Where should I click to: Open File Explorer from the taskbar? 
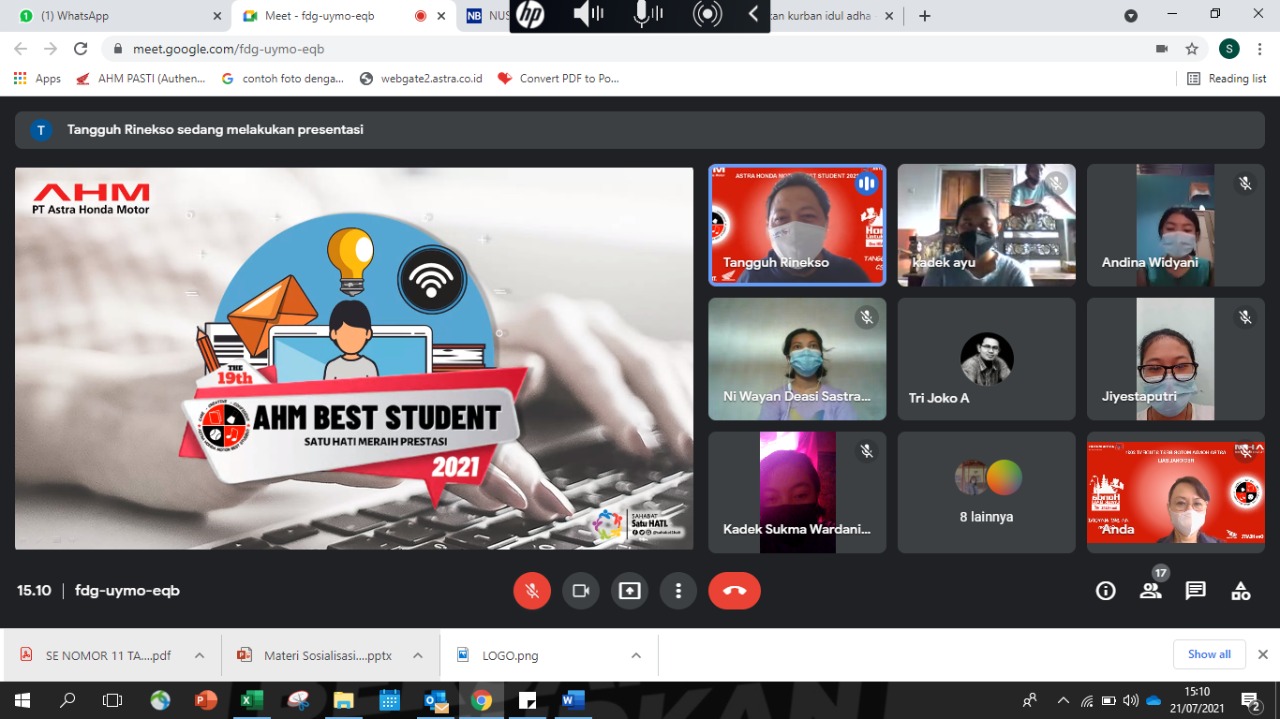pyautogui.click(x=343, y=700)
